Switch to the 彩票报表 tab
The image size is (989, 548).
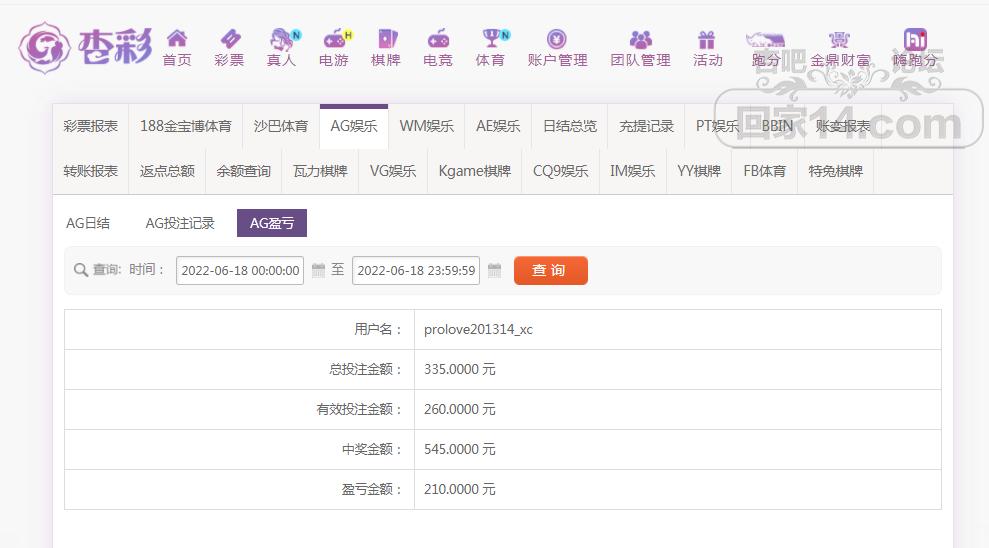tap(91, 126)
